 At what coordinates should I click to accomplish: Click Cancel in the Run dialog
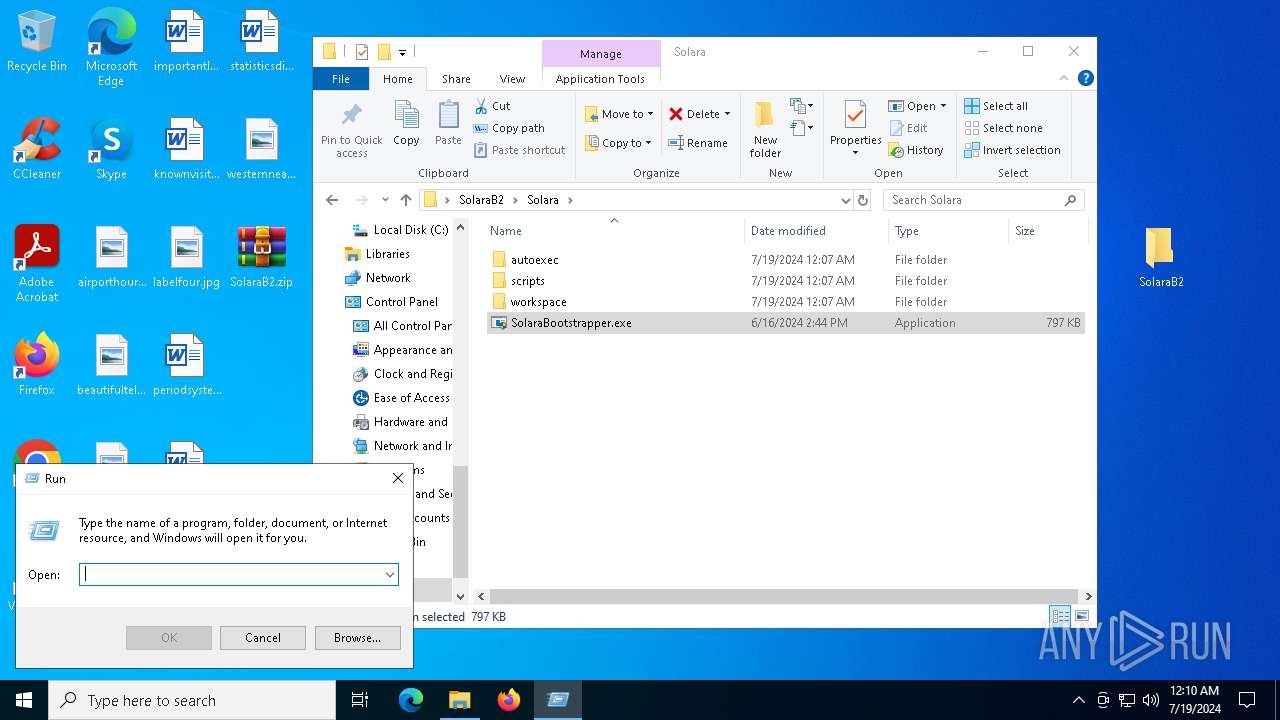coord(263,638)
